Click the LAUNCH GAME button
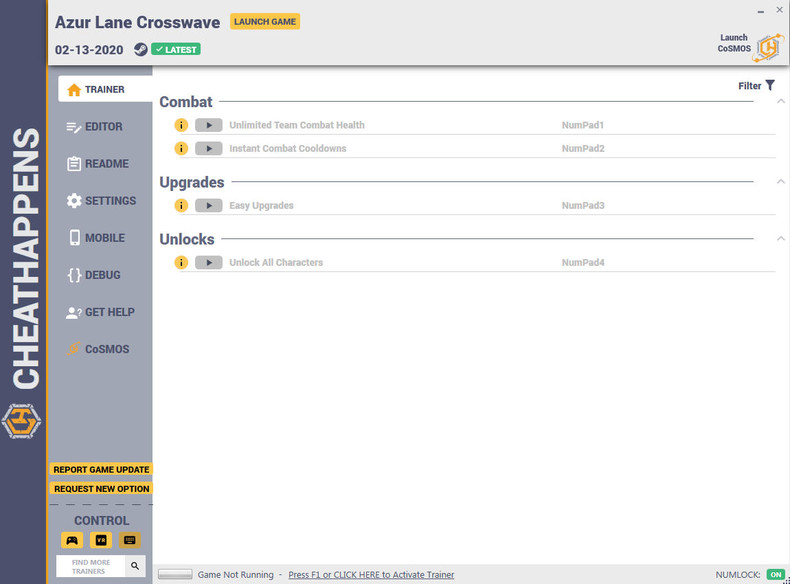 point(265,22)
